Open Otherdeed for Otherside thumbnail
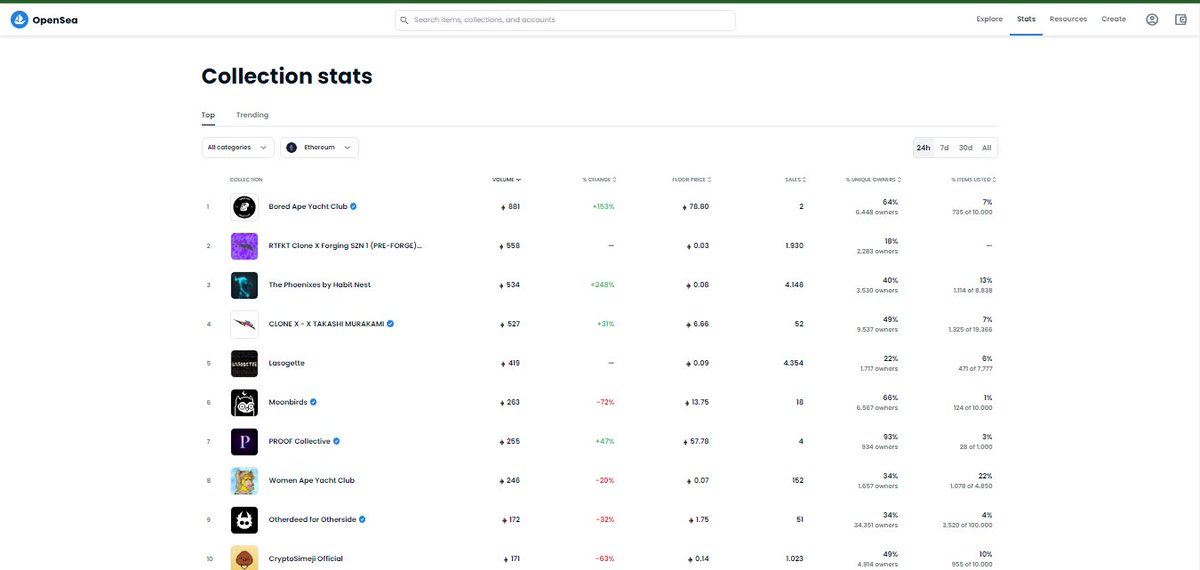Image resolution: width=1200 pixels, height=570 pixels. 244,520
